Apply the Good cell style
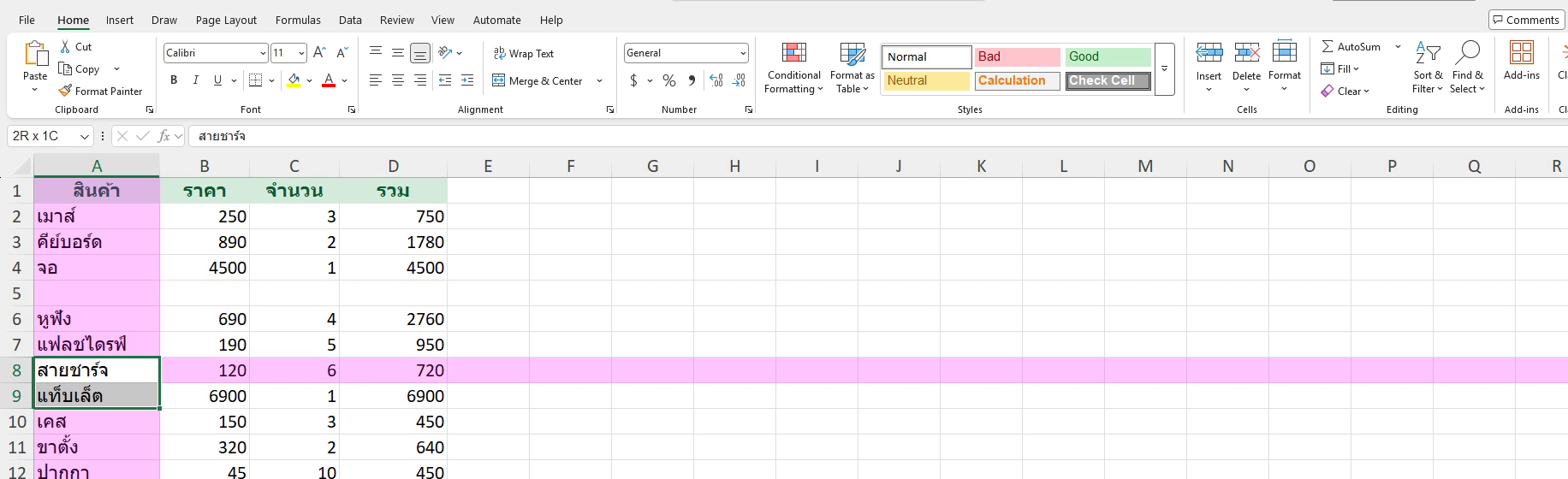 click(x=1108, y=56)
